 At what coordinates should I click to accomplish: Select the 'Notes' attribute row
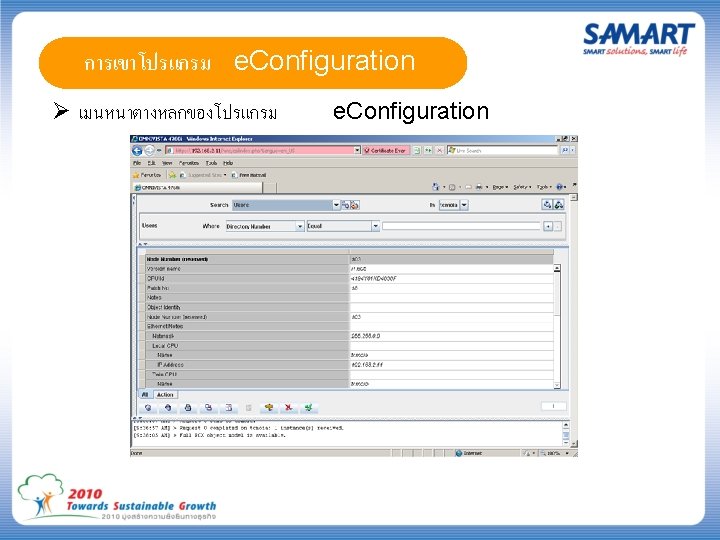click(x=349, y=298)
